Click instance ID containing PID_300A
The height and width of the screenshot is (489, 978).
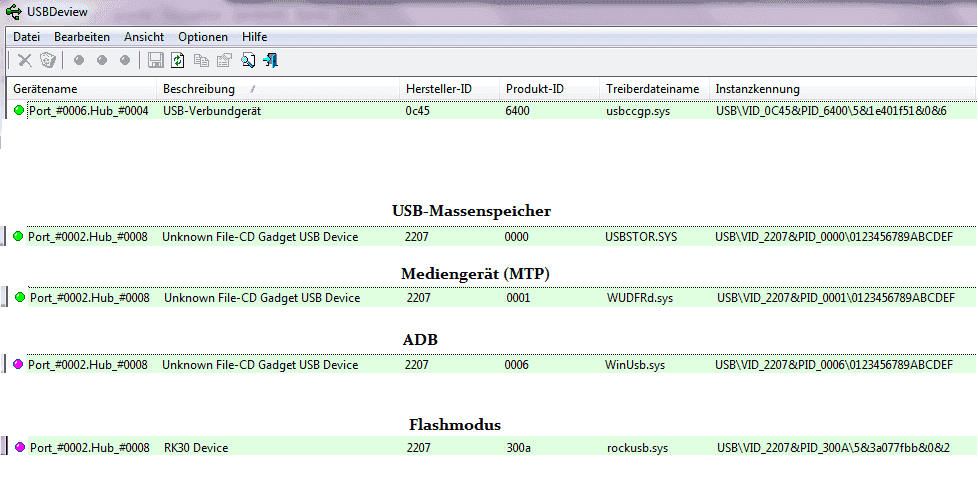pyautogui.click(x=833, y=448)
